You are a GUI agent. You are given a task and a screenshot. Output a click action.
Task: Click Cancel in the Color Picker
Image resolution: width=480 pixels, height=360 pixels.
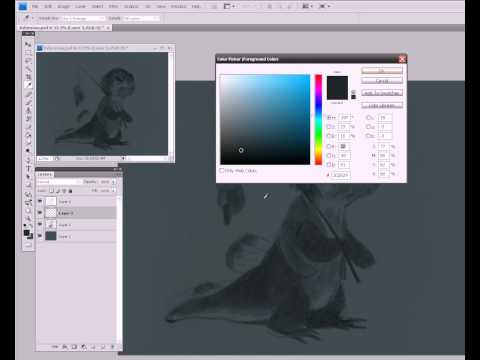click(382, 81)
